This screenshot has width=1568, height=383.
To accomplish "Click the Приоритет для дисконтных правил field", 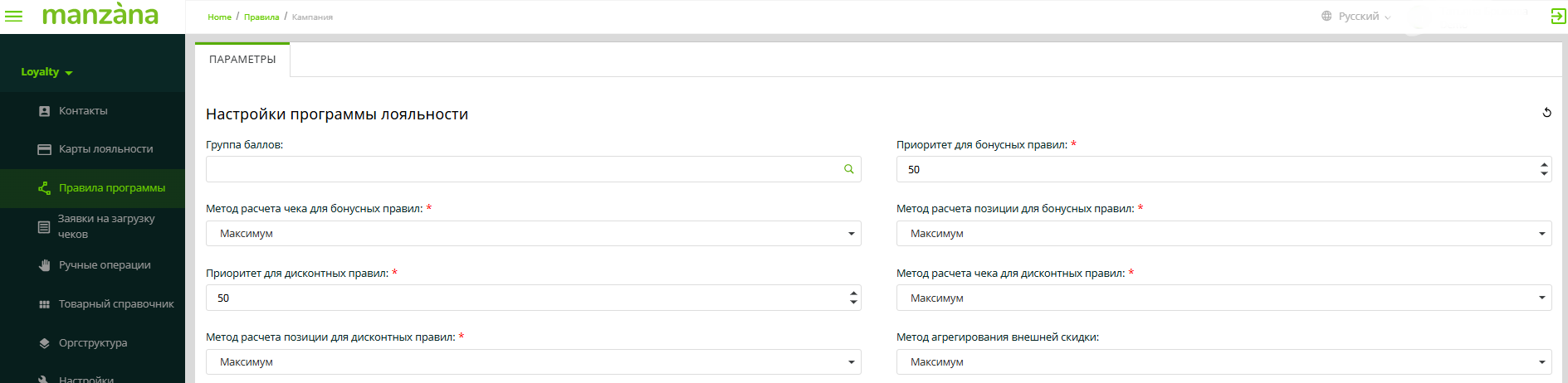I will (x=523, y=298).
